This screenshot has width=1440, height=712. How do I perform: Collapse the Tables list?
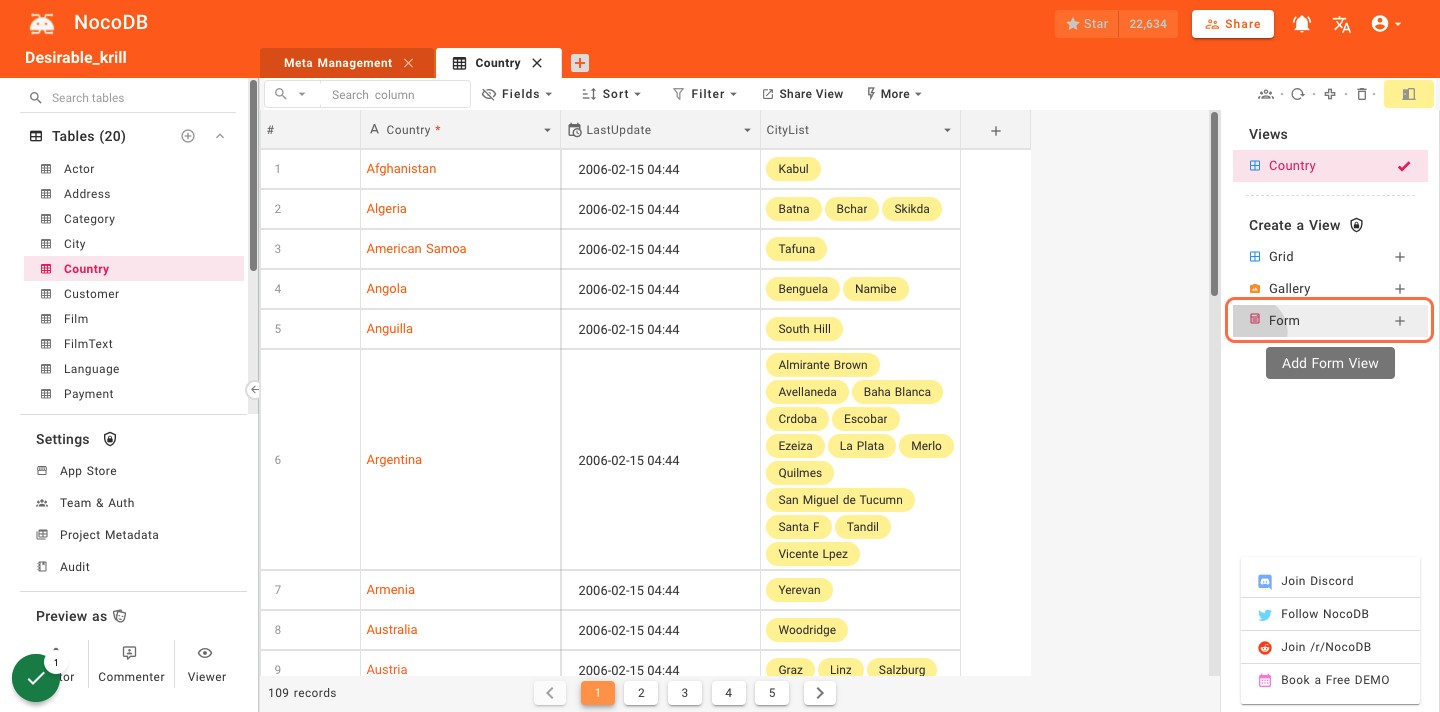click(x=220, y=136)
